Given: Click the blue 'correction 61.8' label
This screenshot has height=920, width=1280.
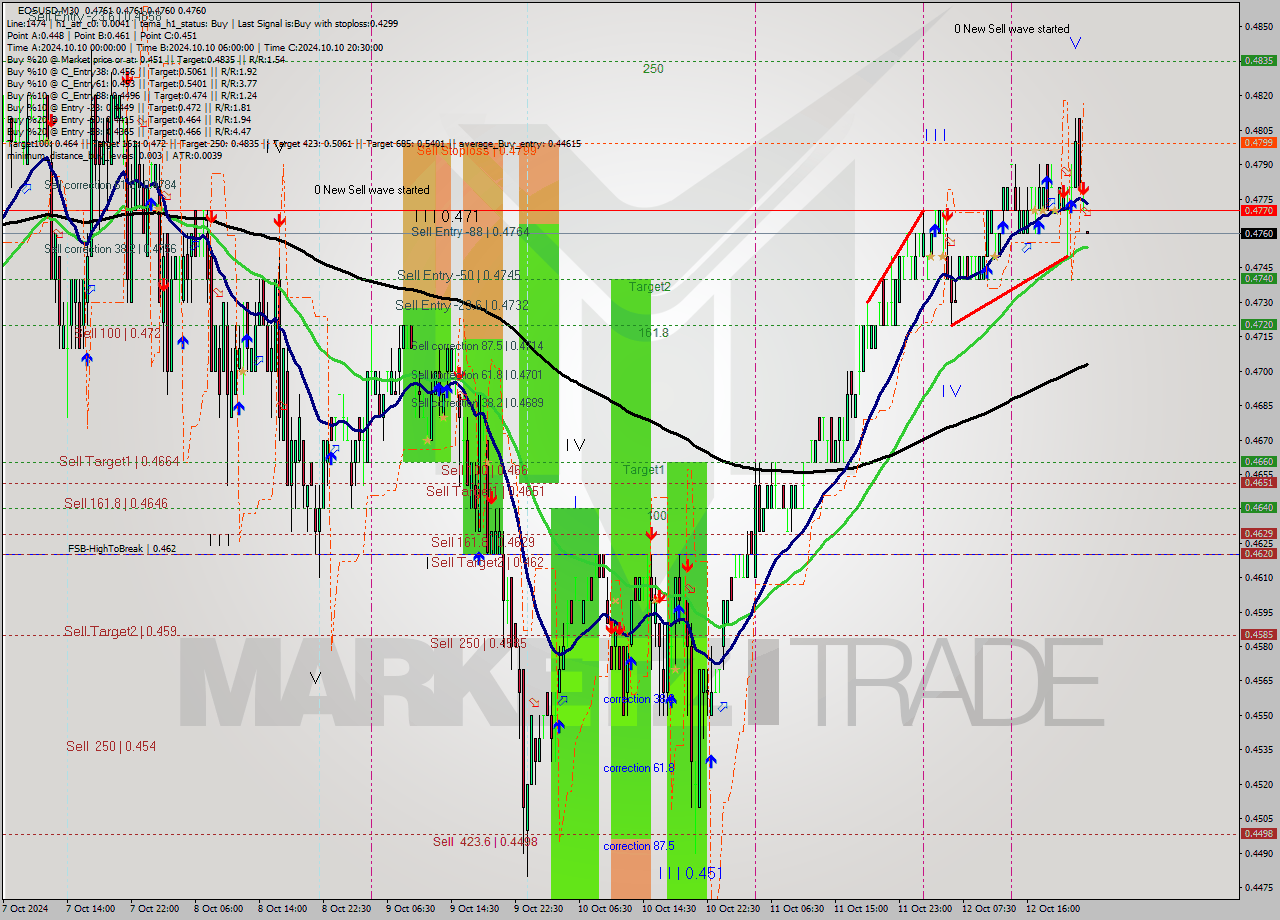Looking at the screenshot, I should point(639,768).
